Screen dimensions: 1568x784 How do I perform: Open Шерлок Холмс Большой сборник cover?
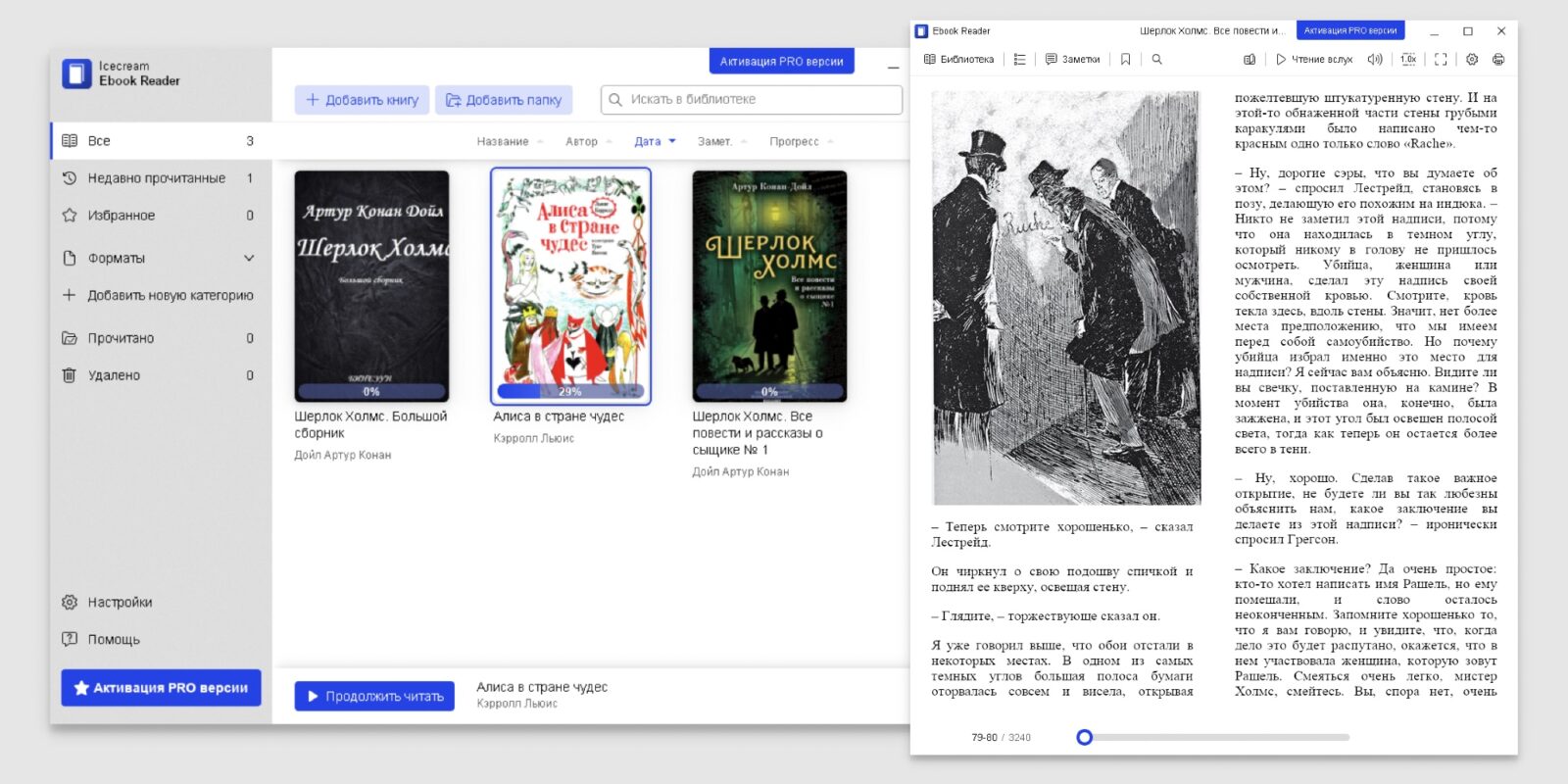[x=371, y=286]
